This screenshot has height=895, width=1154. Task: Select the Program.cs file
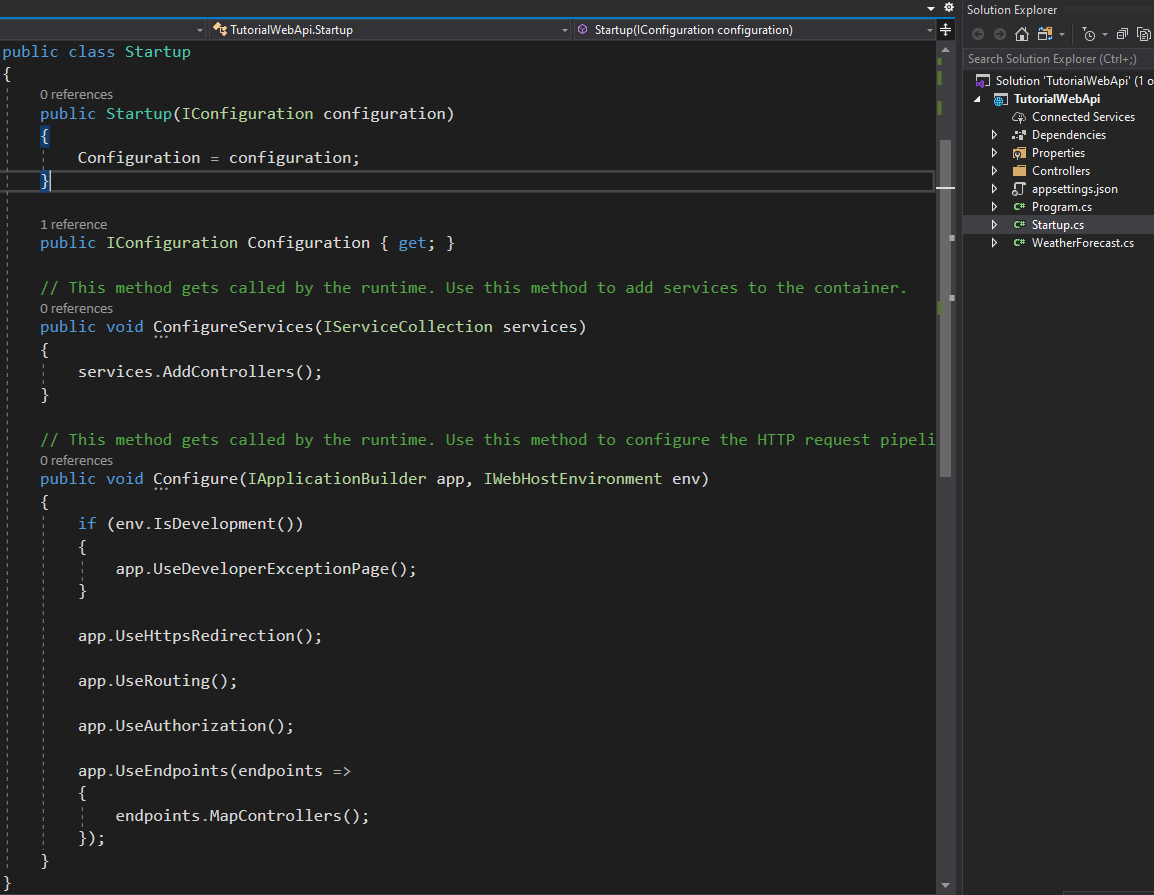(1061, 207)
